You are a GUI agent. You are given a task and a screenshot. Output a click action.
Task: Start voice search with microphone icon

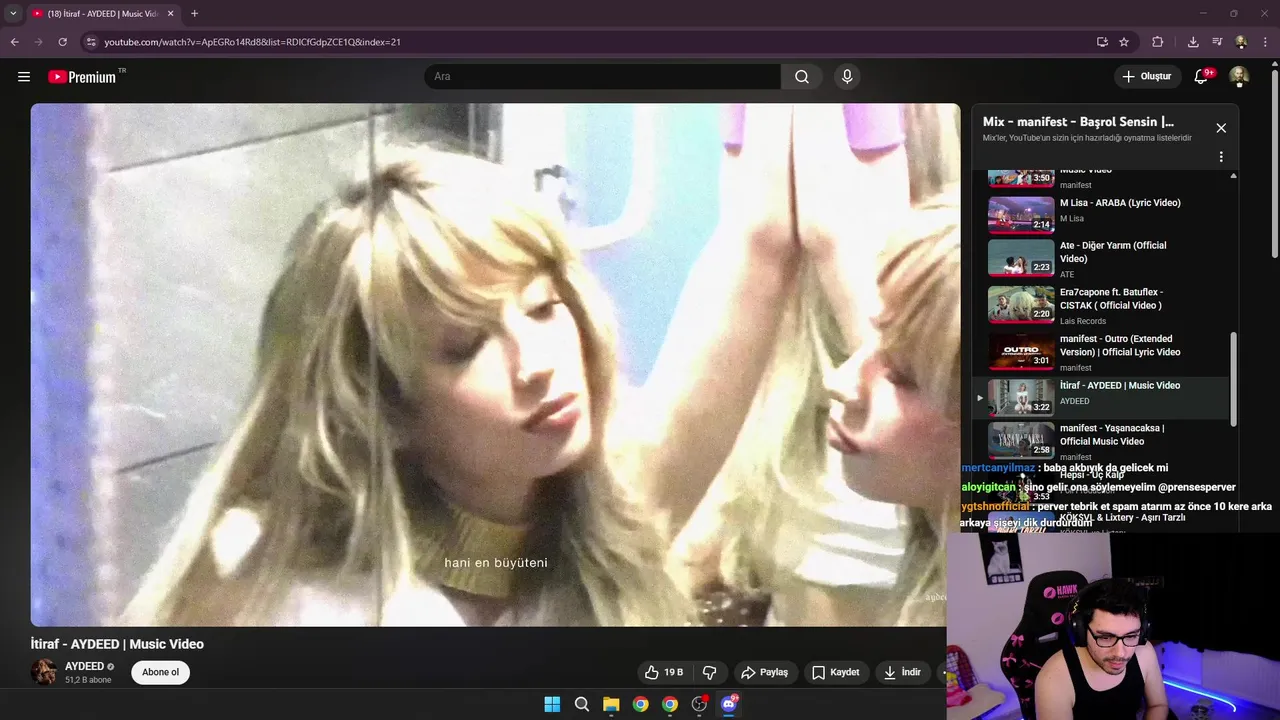847,77
